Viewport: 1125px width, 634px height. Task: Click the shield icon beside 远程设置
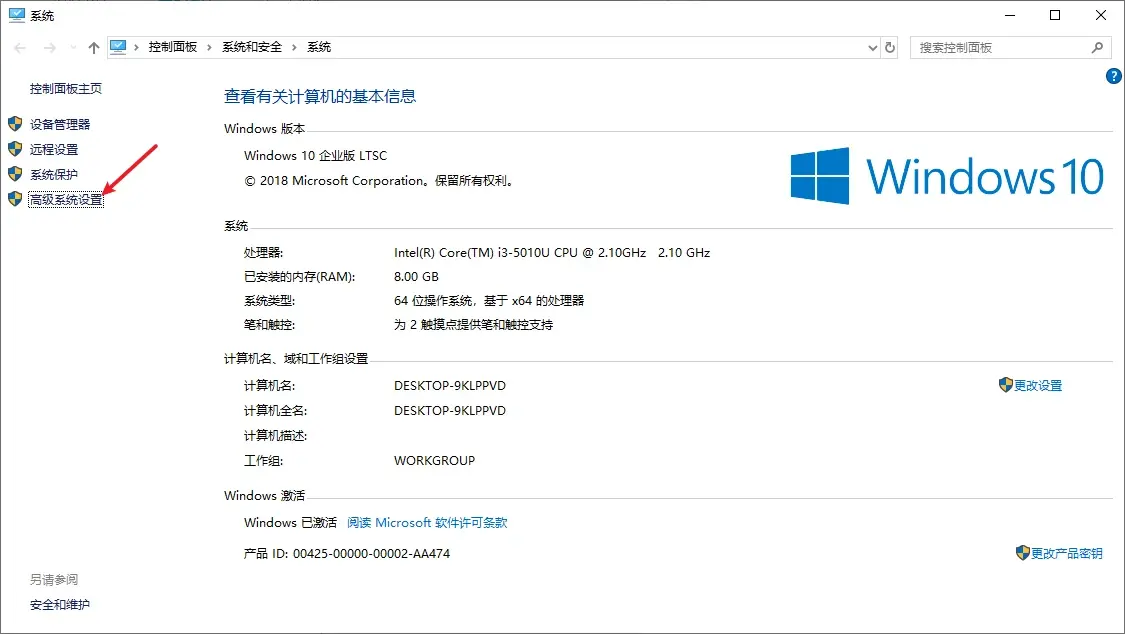tap(15, 149)
